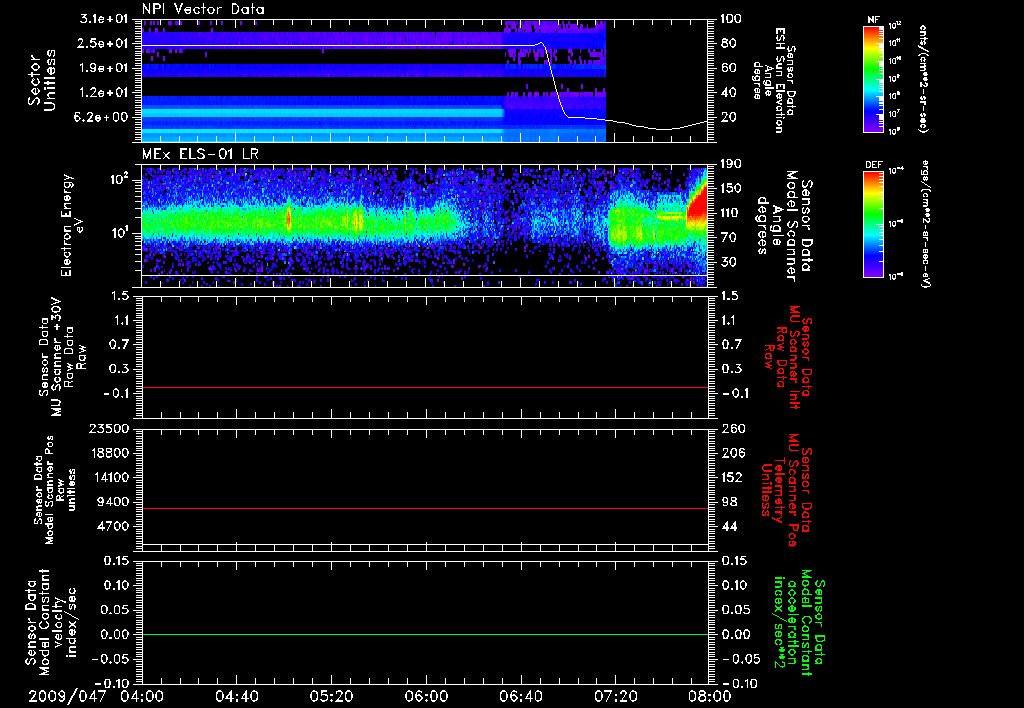1024x708 pixels.
Task: Click the "cnts/(cm**2-sr-sec)" units label
Action: click(923, 79)
